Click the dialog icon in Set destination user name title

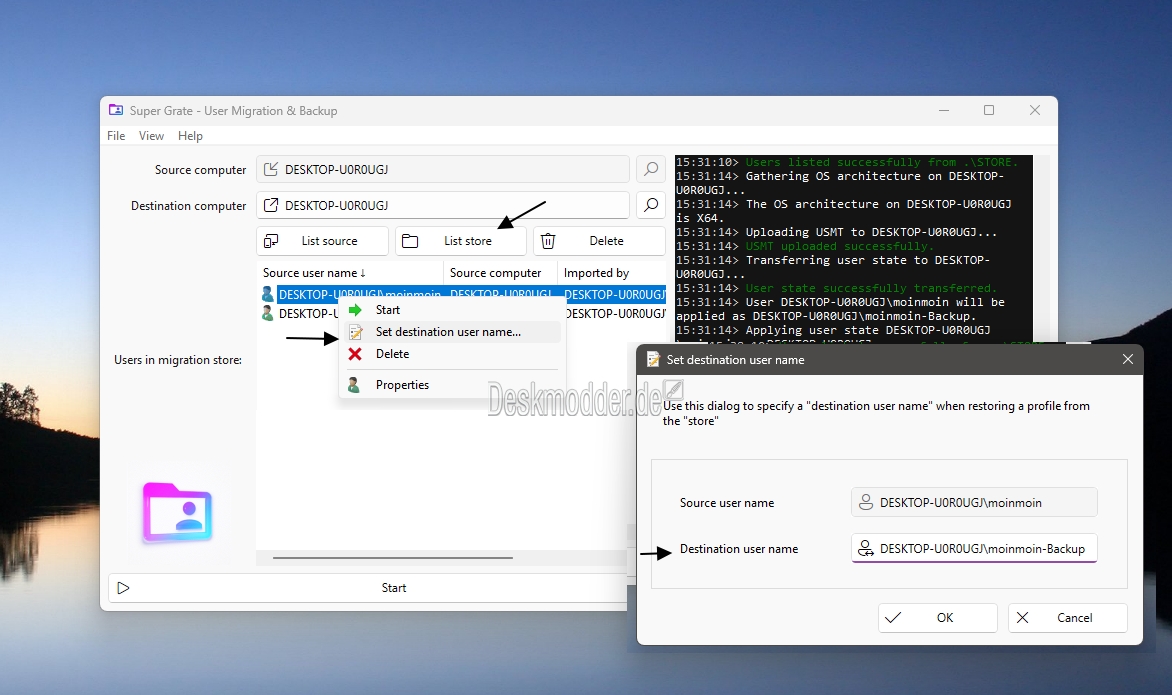[653, 359]
